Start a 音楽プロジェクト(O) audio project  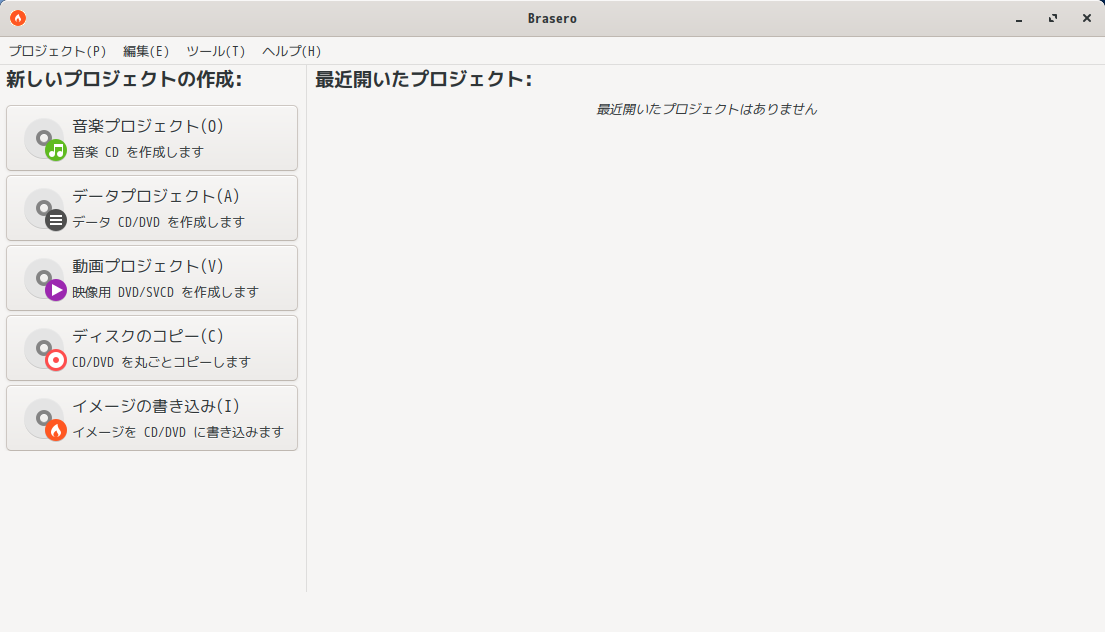(152, 138)
